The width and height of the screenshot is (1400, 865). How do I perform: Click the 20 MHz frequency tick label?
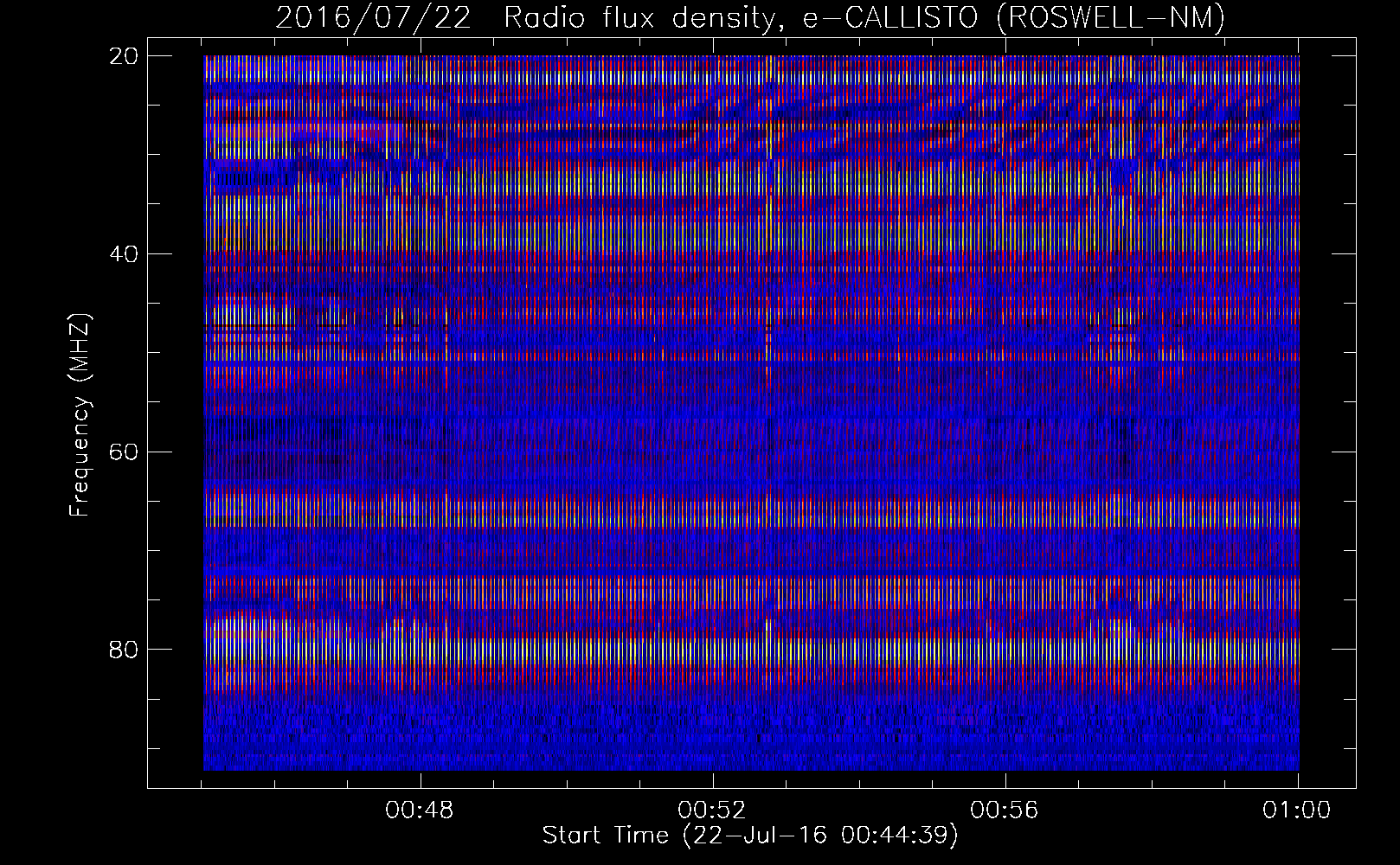coord(123,56)
